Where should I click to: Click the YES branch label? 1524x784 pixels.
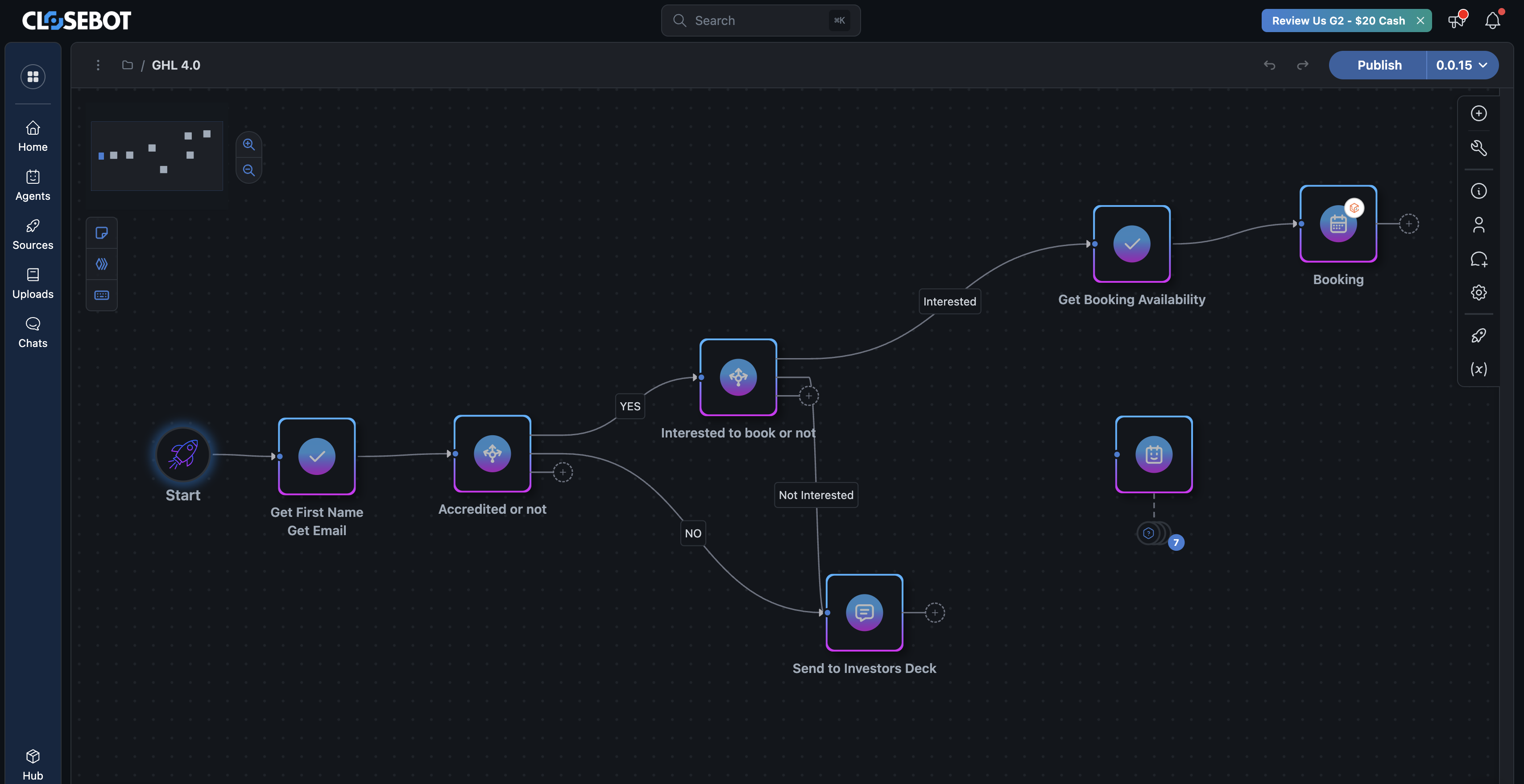630,406
